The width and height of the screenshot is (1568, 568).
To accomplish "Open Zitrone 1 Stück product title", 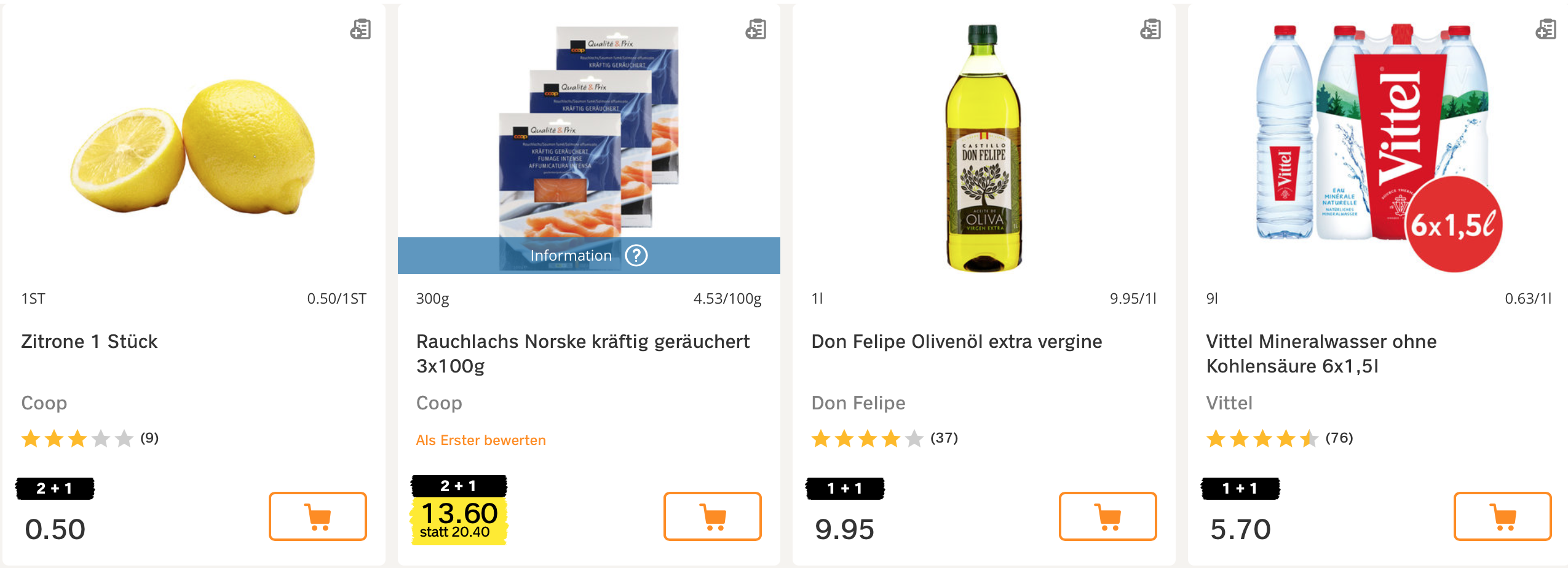I will pos(89,342).
